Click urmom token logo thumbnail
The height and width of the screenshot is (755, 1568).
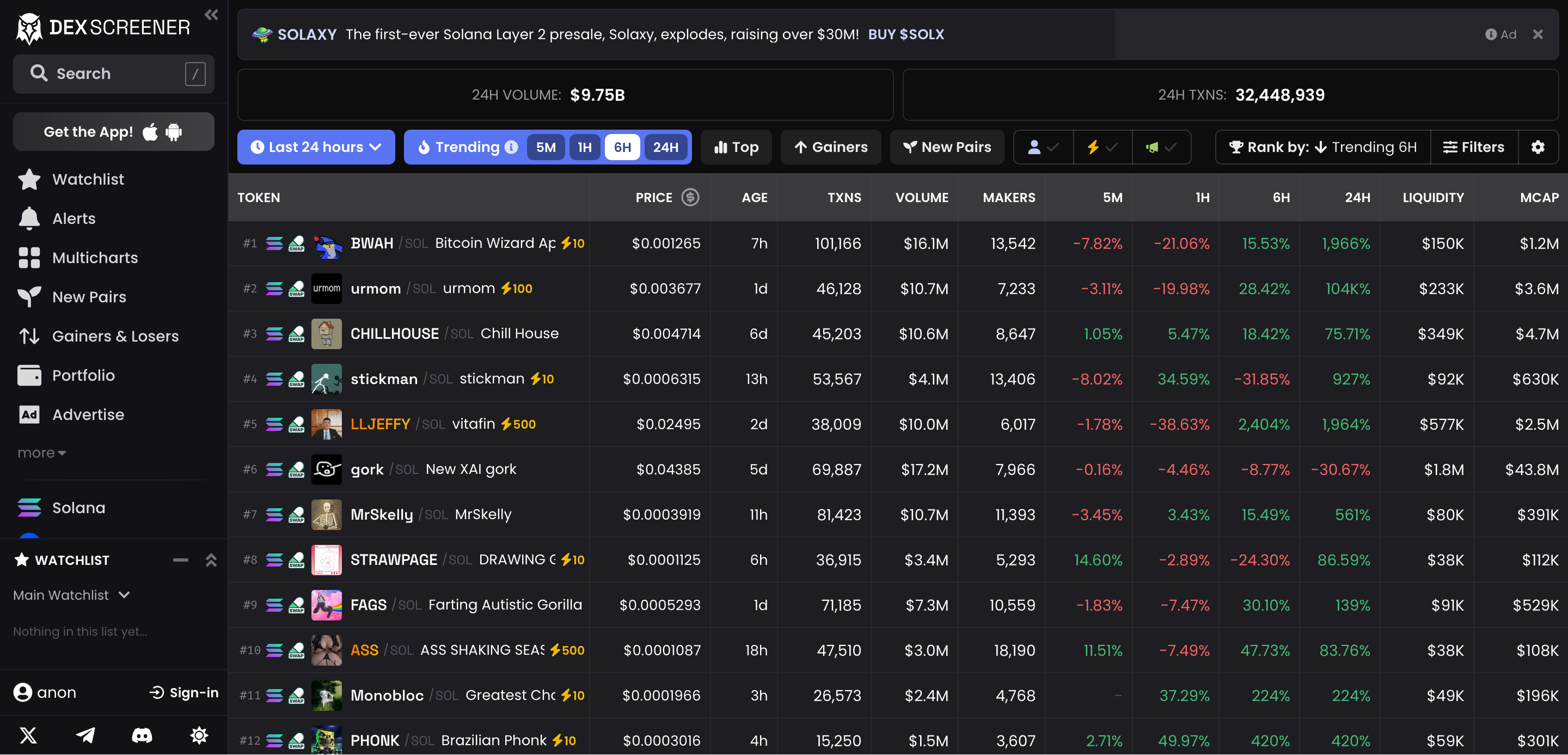[326, 289]
